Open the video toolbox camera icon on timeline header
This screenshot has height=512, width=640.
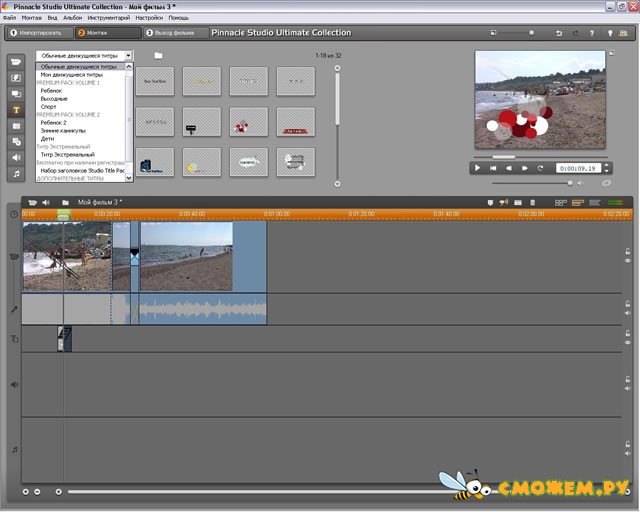[32, 203]
